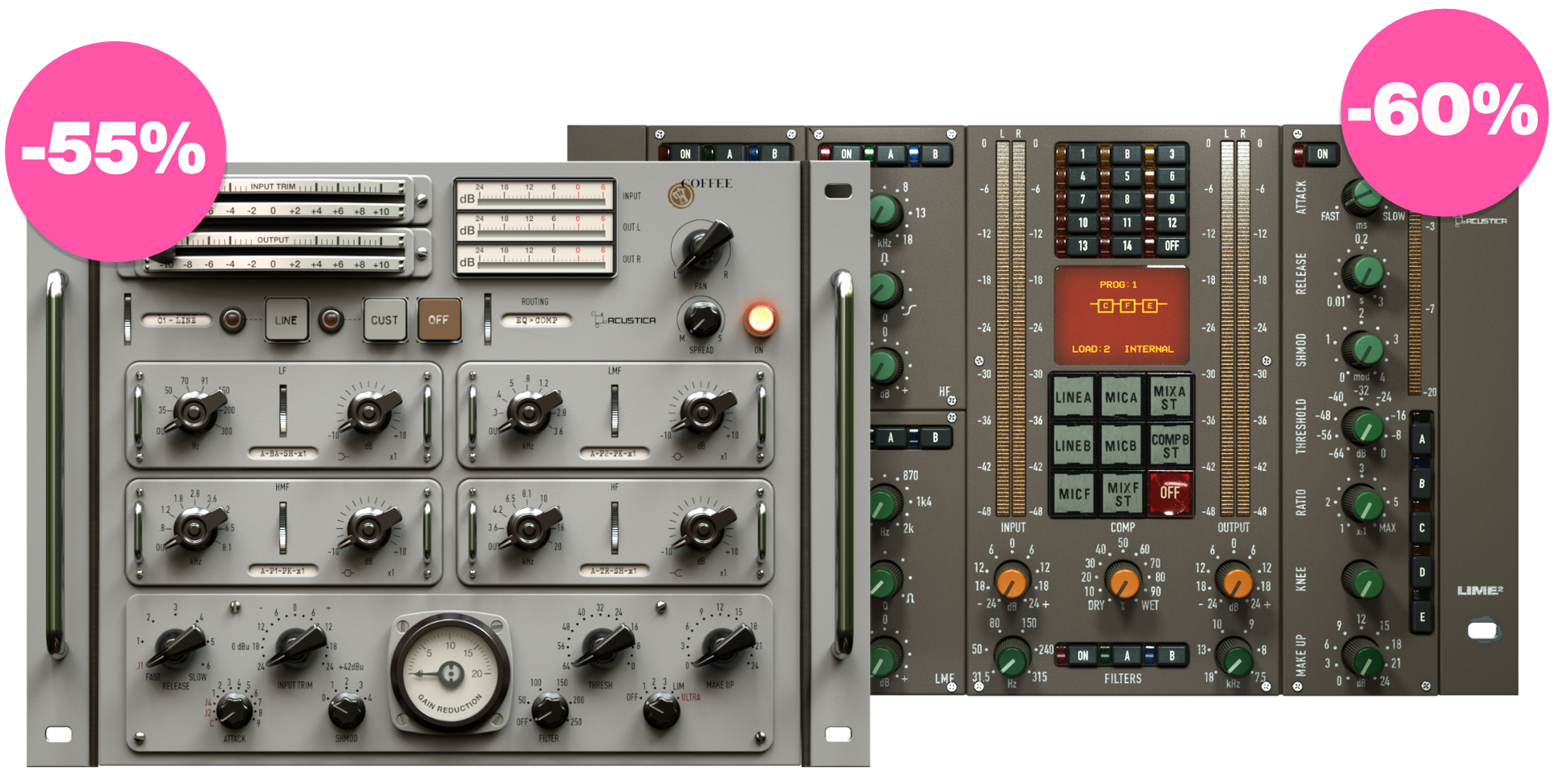Click the RELEASE knob in Coffee's compressor
The height and width of the screenshot is (784, 1554).
177,646
